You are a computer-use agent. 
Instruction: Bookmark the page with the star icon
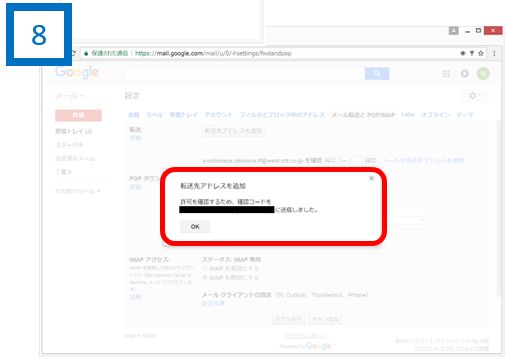[481, 53]
